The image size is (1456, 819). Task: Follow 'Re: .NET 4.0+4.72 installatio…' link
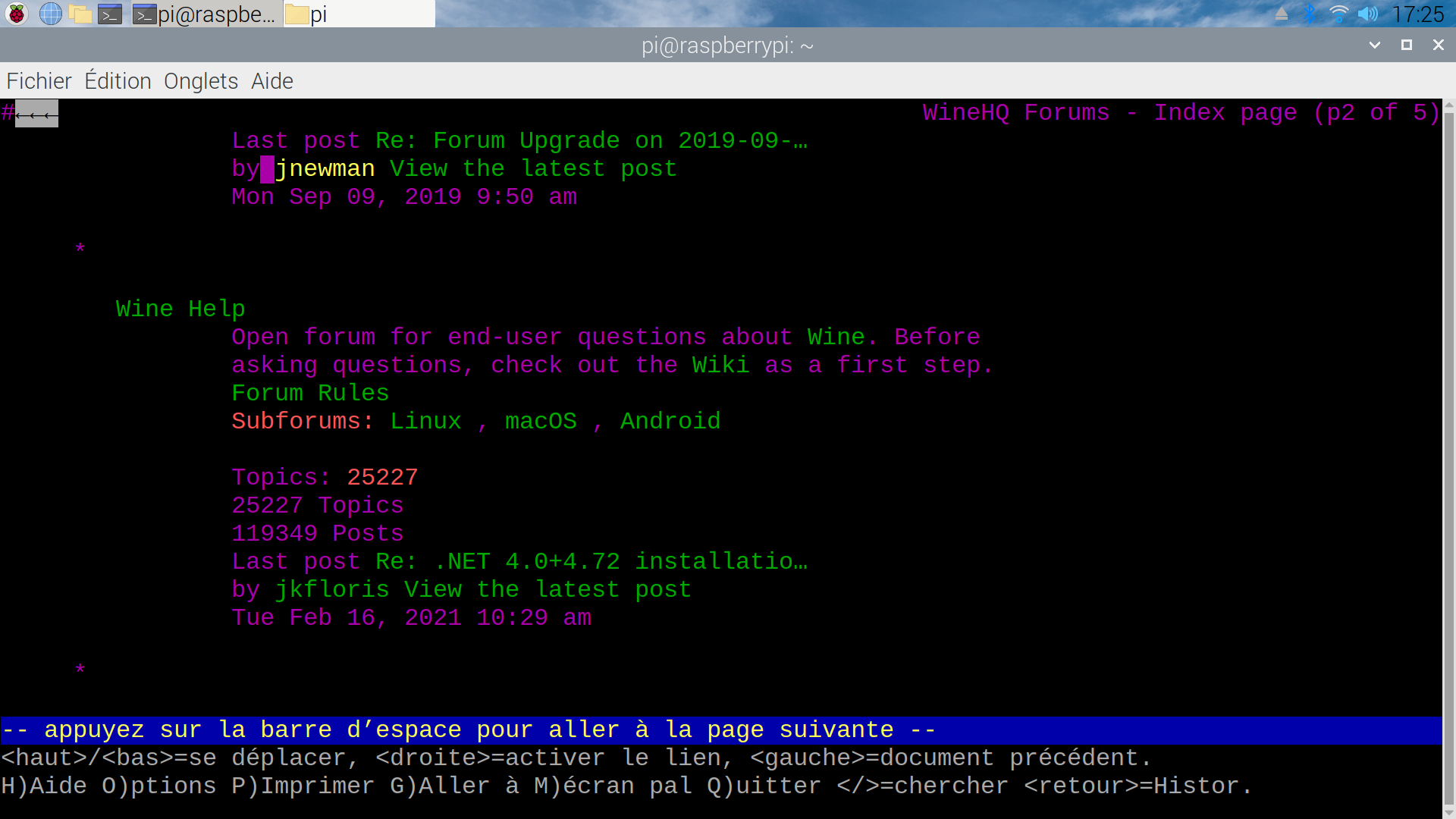point(591,561)
